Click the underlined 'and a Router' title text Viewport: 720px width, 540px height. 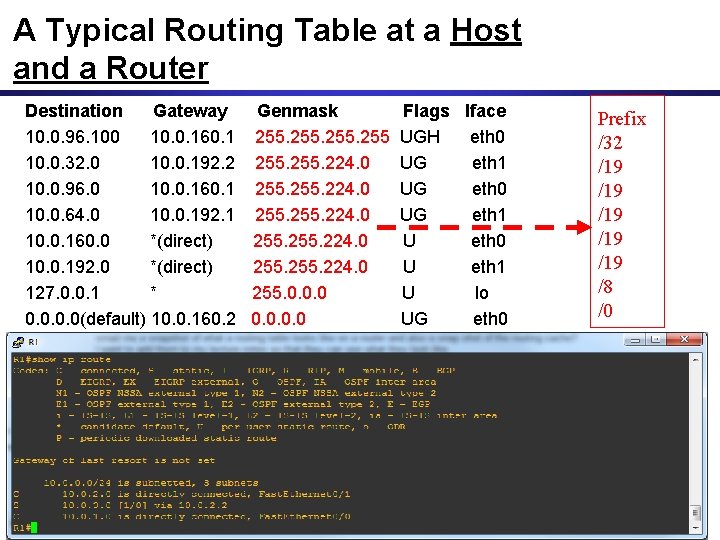coord(111,69)
